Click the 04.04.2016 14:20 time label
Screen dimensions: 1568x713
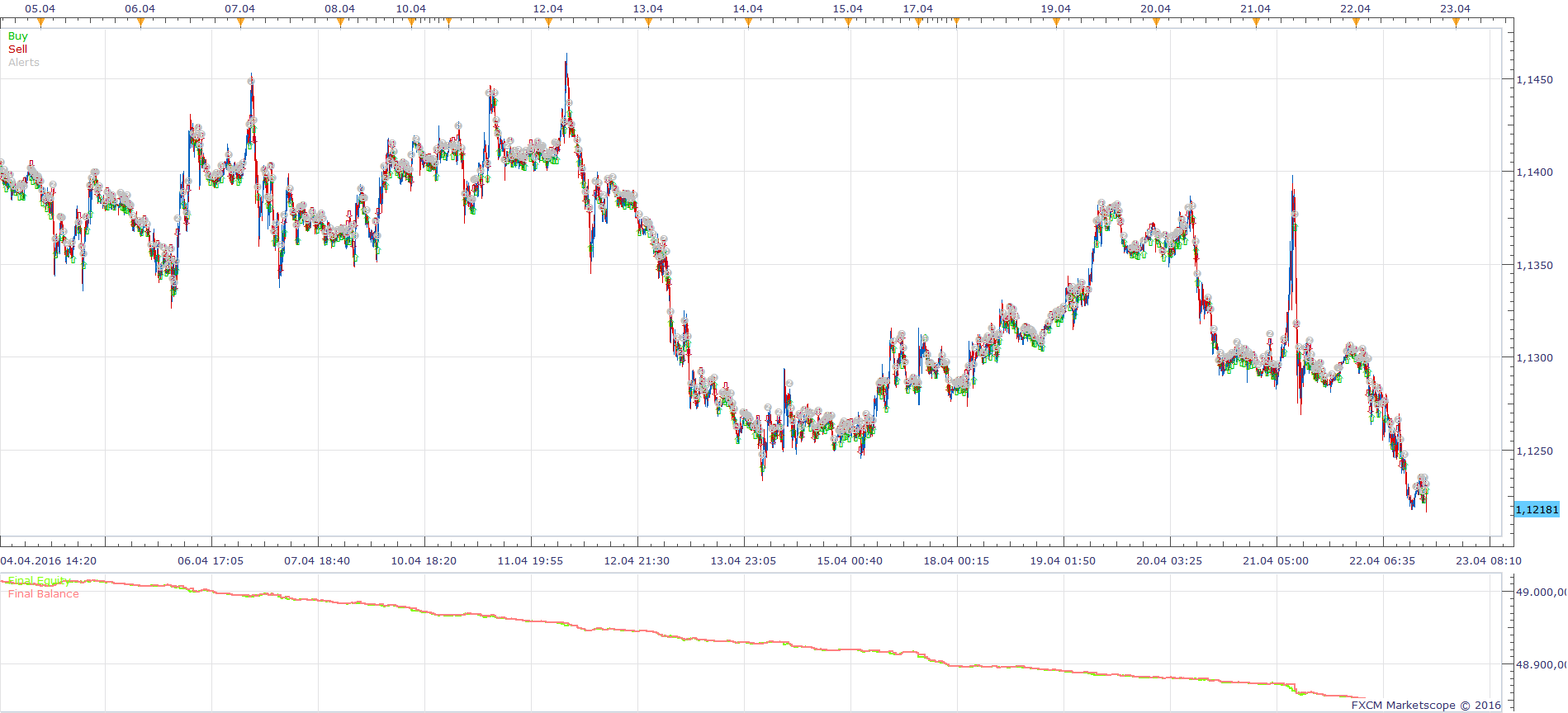[49, 560]
